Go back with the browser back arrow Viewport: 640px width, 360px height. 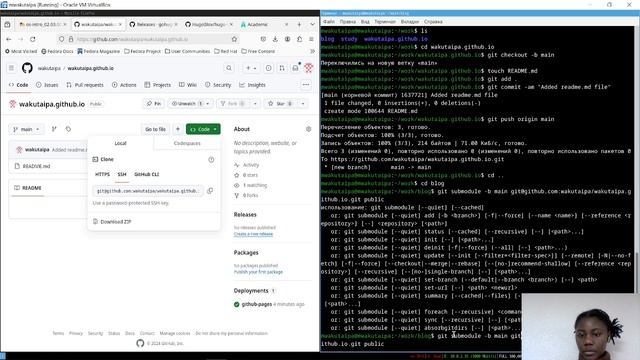[x=9, y=39]
